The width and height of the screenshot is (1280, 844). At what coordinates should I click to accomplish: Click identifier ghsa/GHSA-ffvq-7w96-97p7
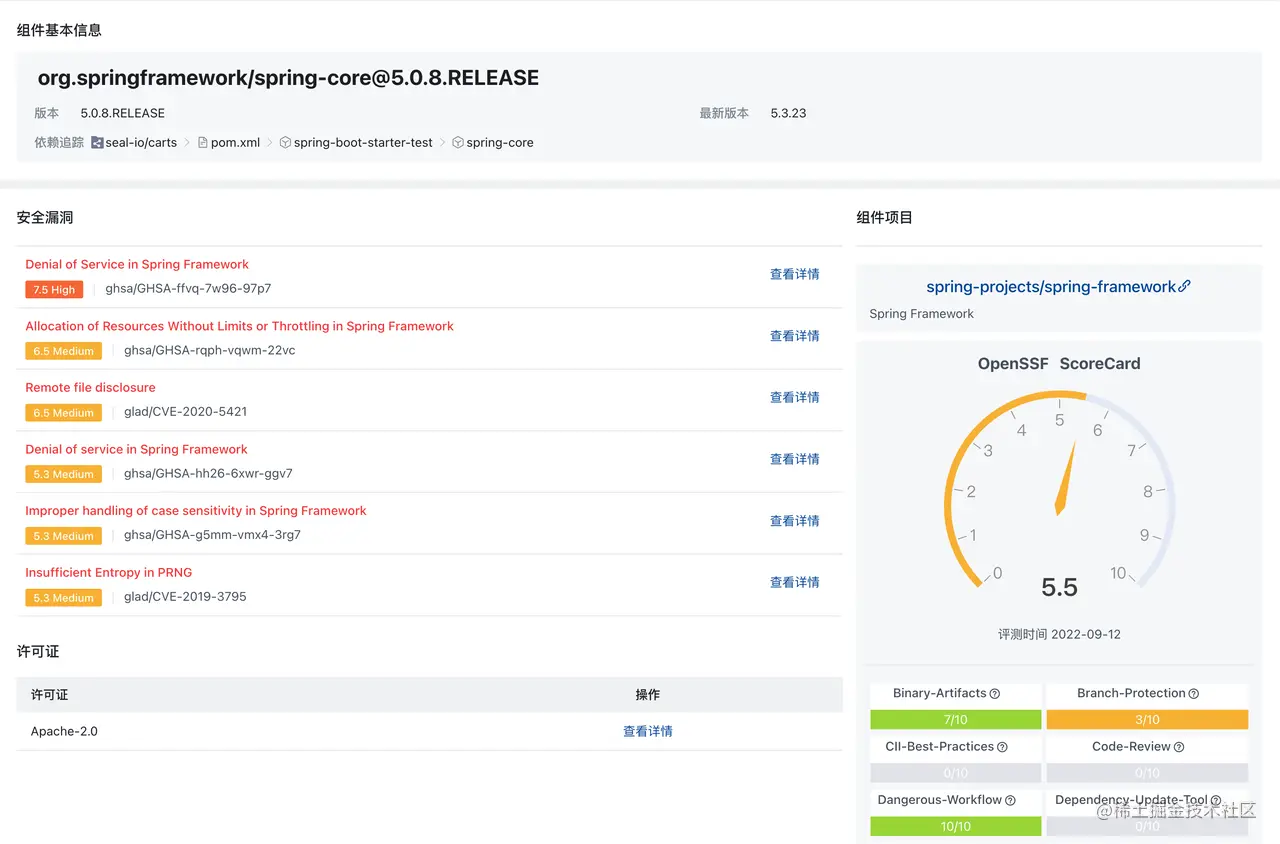pos(188,288)
